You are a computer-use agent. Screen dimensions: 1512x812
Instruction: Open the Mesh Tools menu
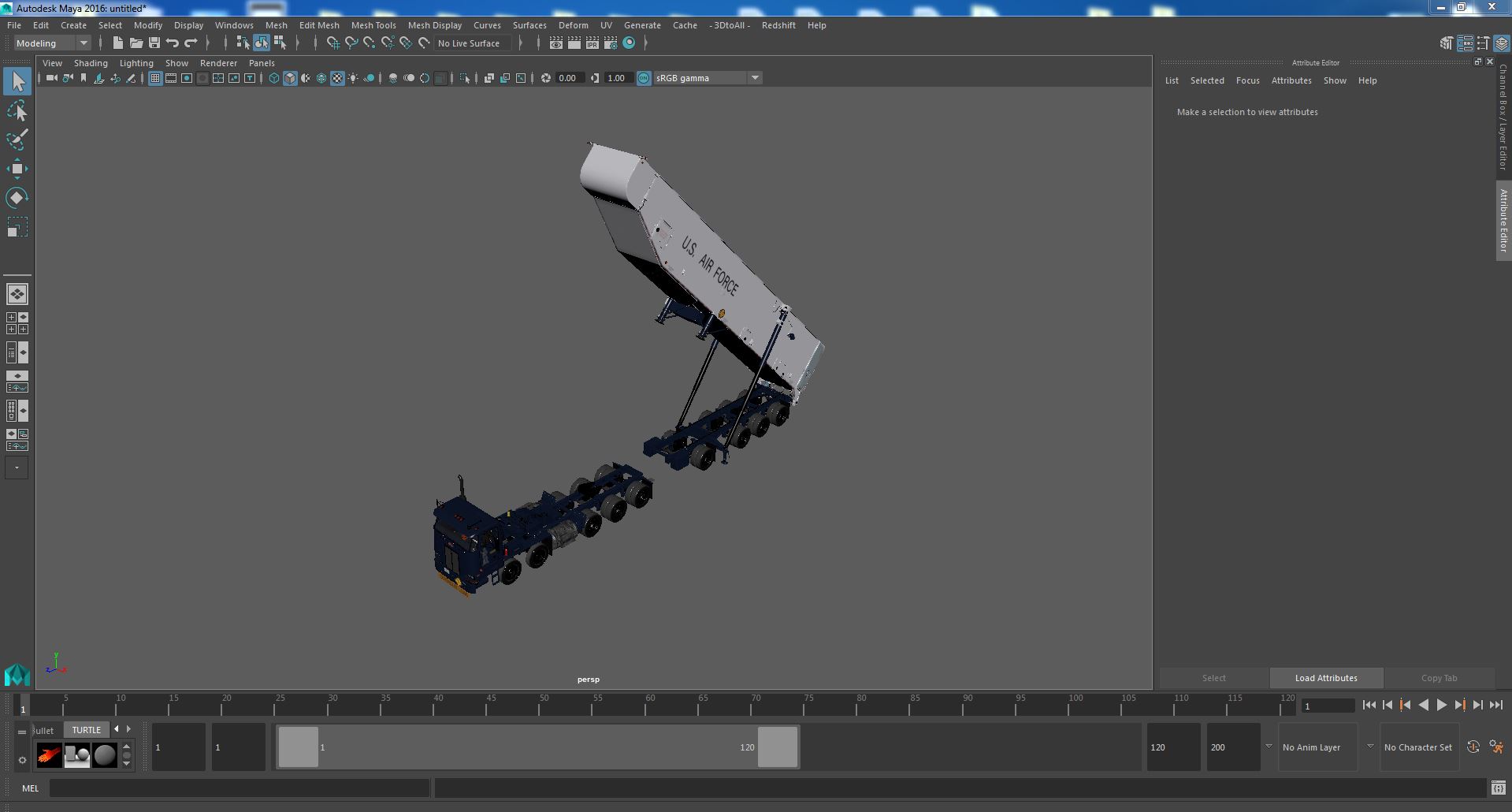(x=373, y=25)
